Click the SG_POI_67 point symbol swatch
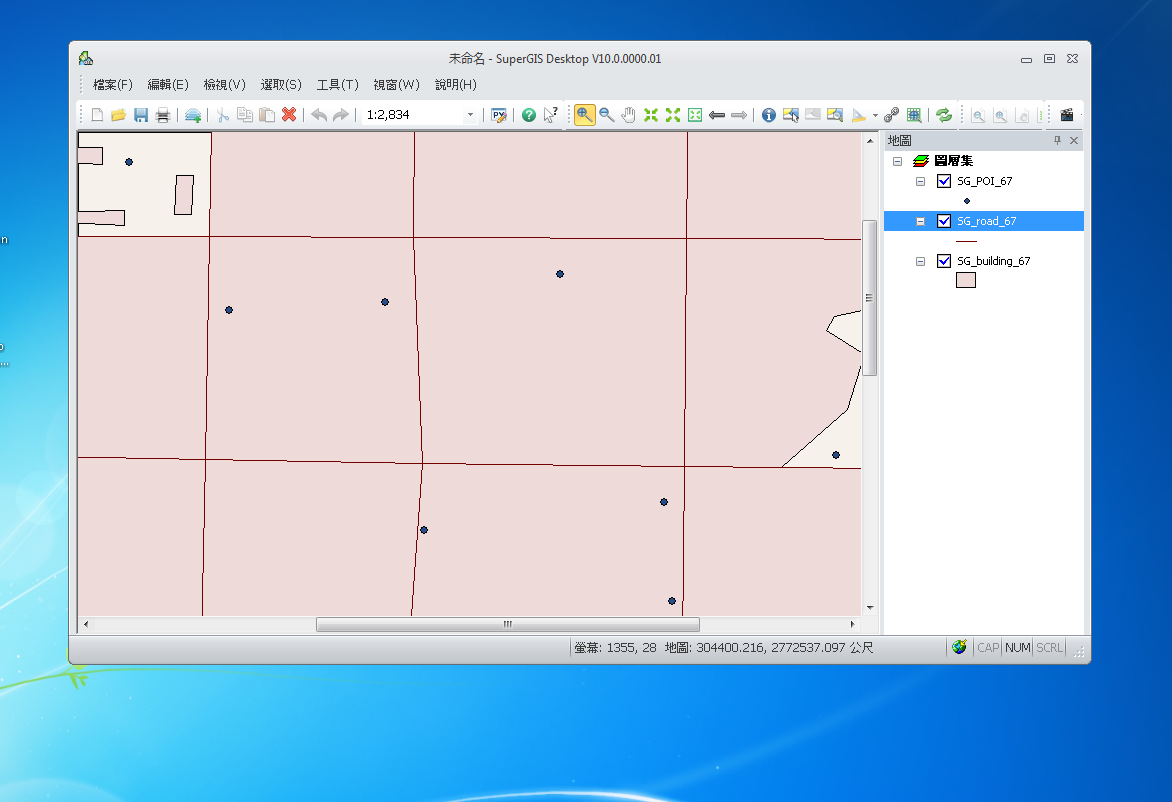The height and width of the screenshot is (802, 1172). [966, 201]
